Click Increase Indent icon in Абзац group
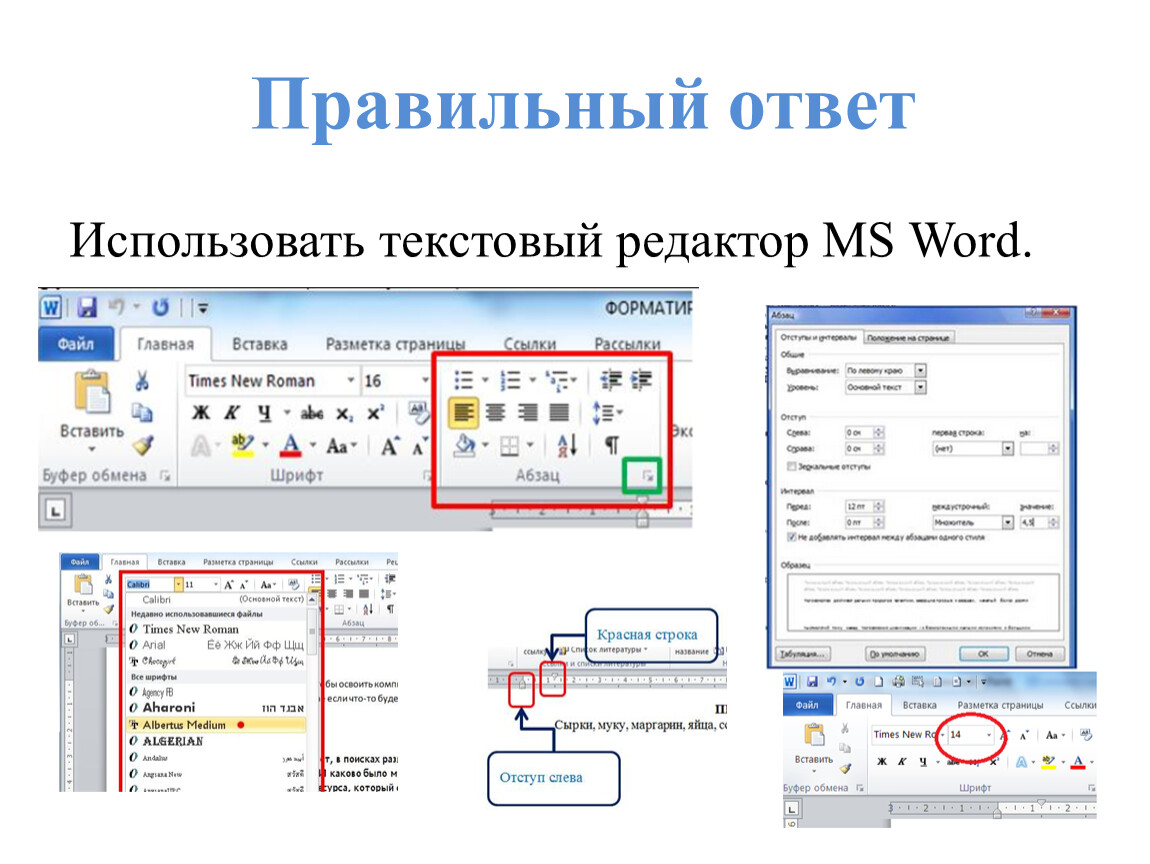Viewport: 1150px width, 864px height. (642, 380)
